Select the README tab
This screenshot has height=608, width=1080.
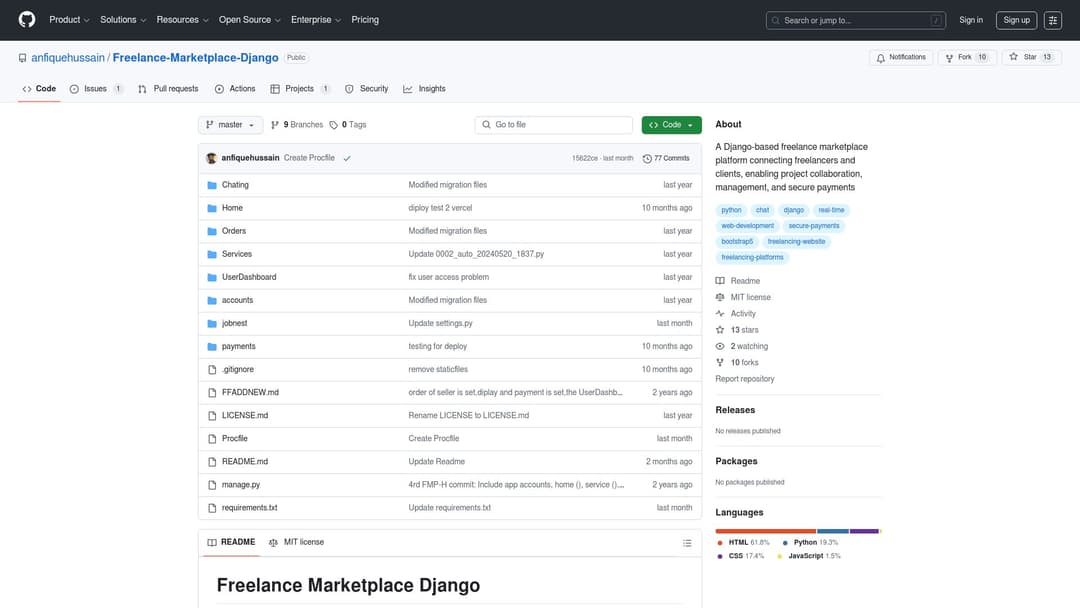click(x=231, y=543)
